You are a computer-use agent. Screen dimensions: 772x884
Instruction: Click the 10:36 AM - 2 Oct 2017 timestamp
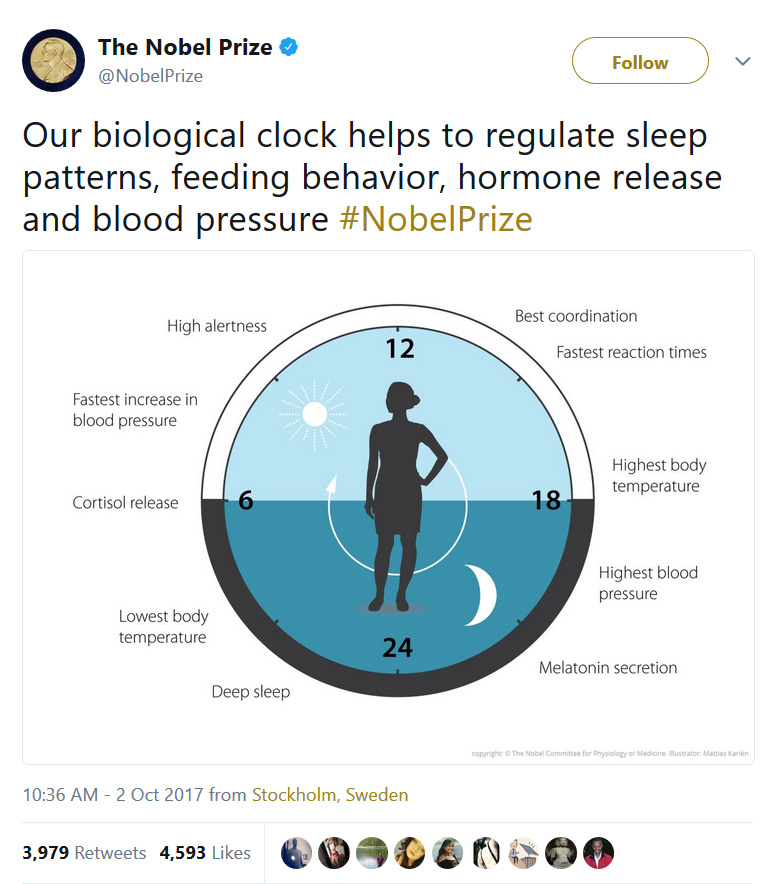click(114, 795)
